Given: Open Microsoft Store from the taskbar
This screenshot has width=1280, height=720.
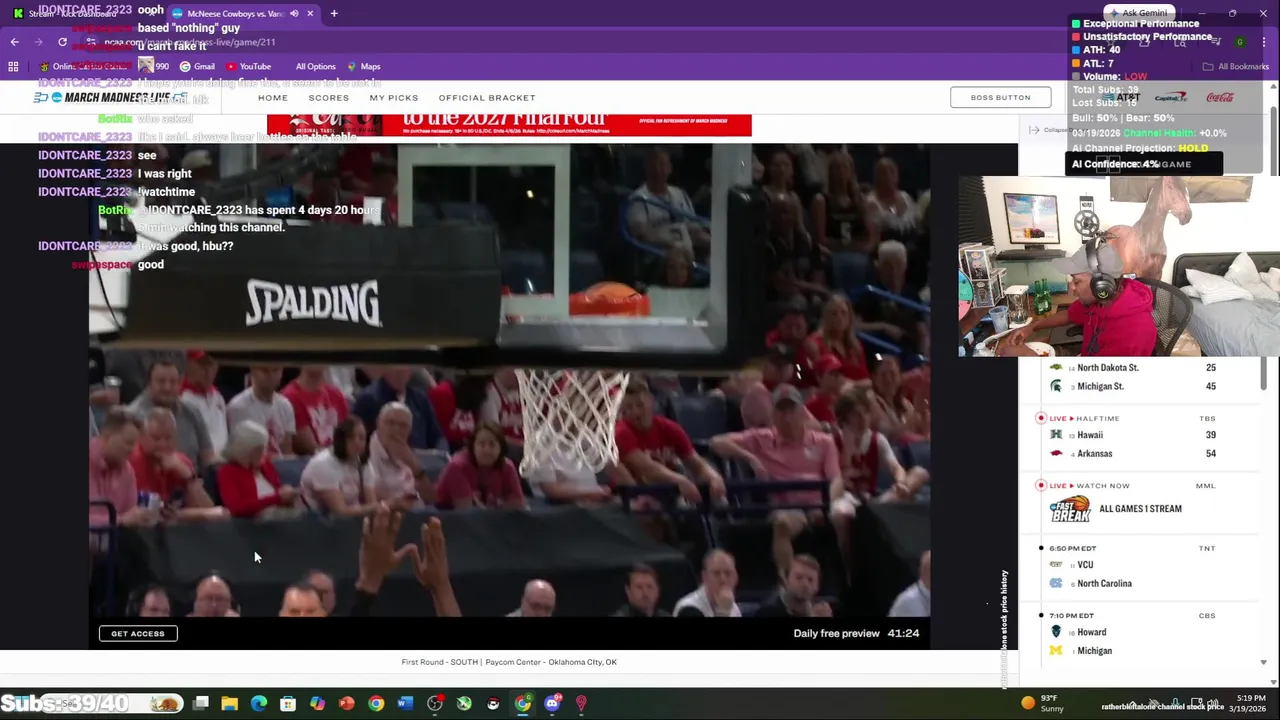Looking at the screenshot, I should (x=288, y=704).
